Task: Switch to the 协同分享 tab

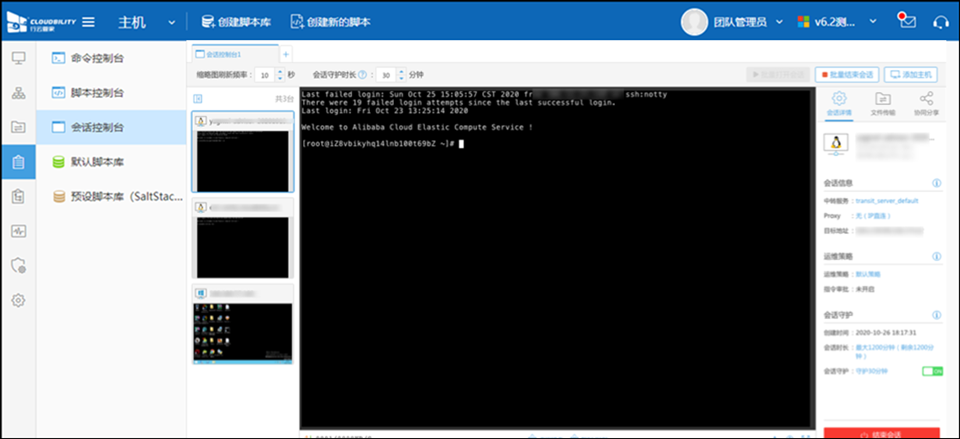Action: click(x=926, y=103)
